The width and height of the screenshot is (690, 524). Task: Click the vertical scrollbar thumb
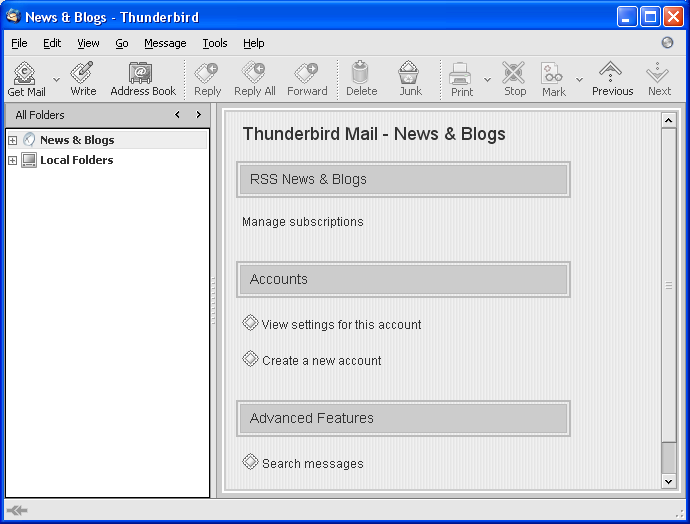[668, 286]
